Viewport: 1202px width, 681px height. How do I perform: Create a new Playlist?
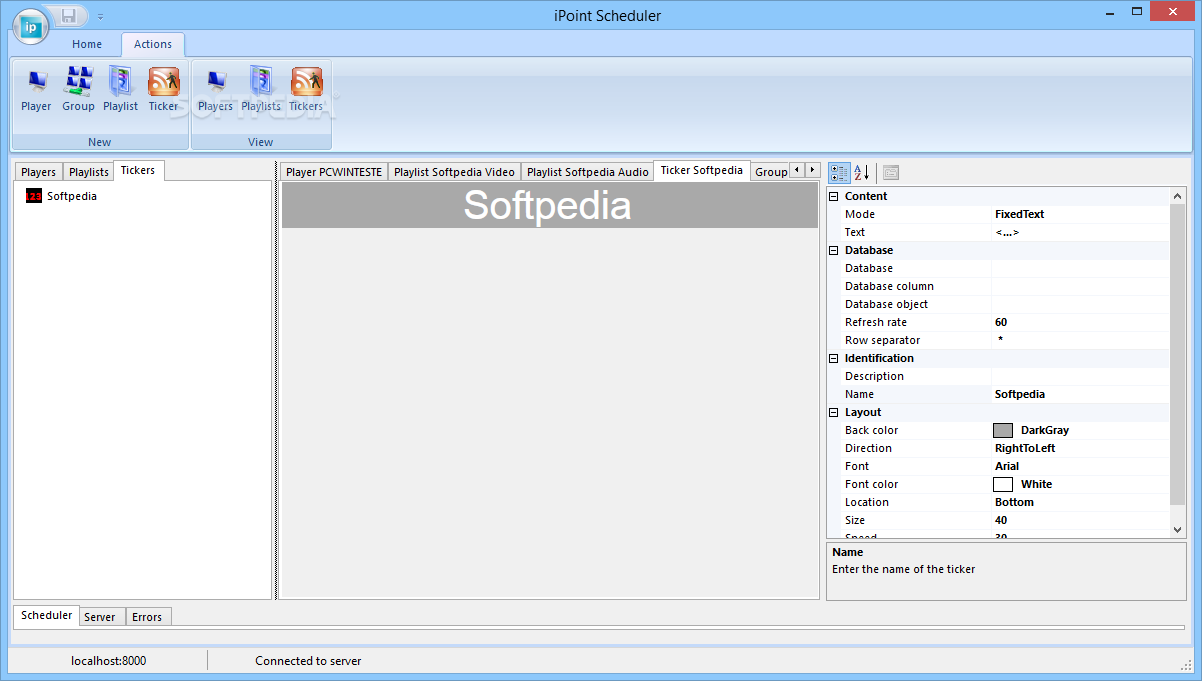point(121,89)
